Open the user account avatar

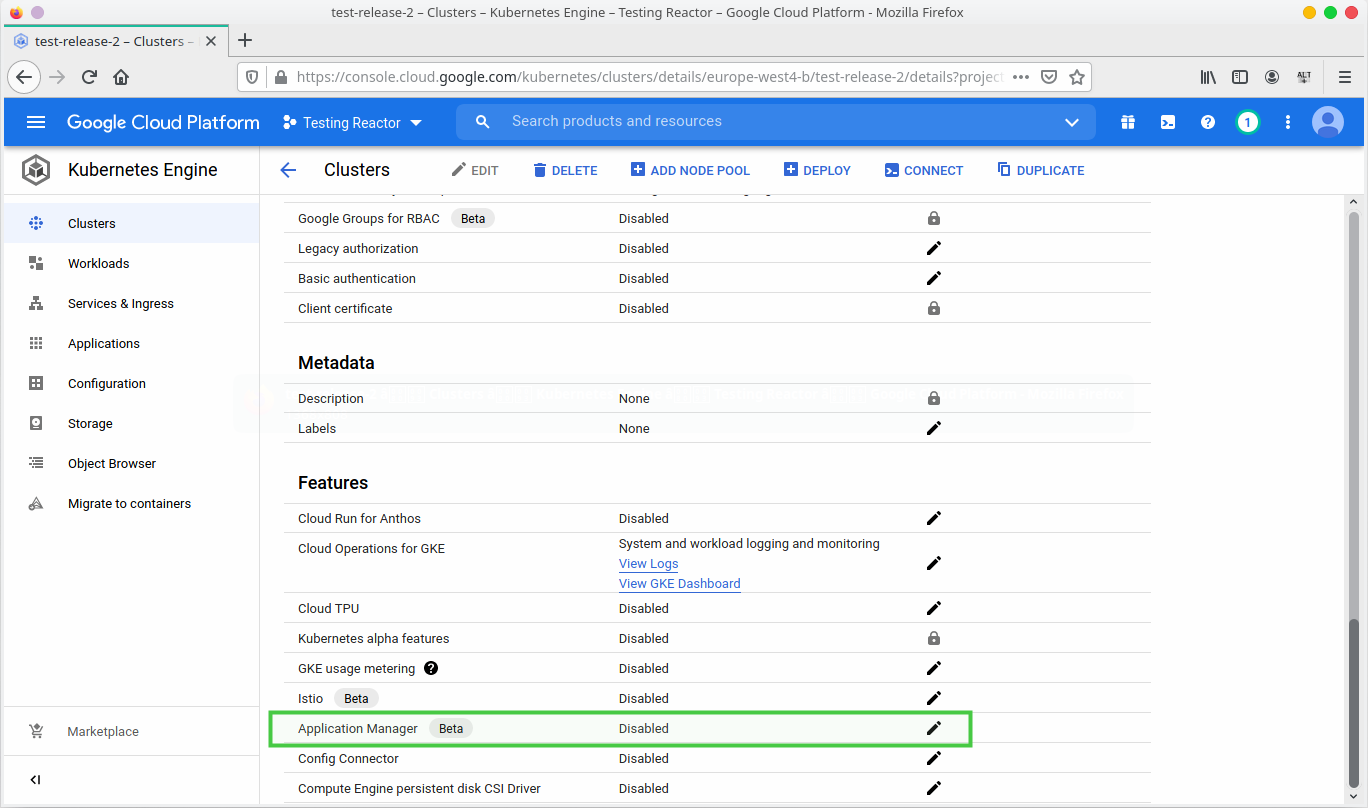[1328, 122]
